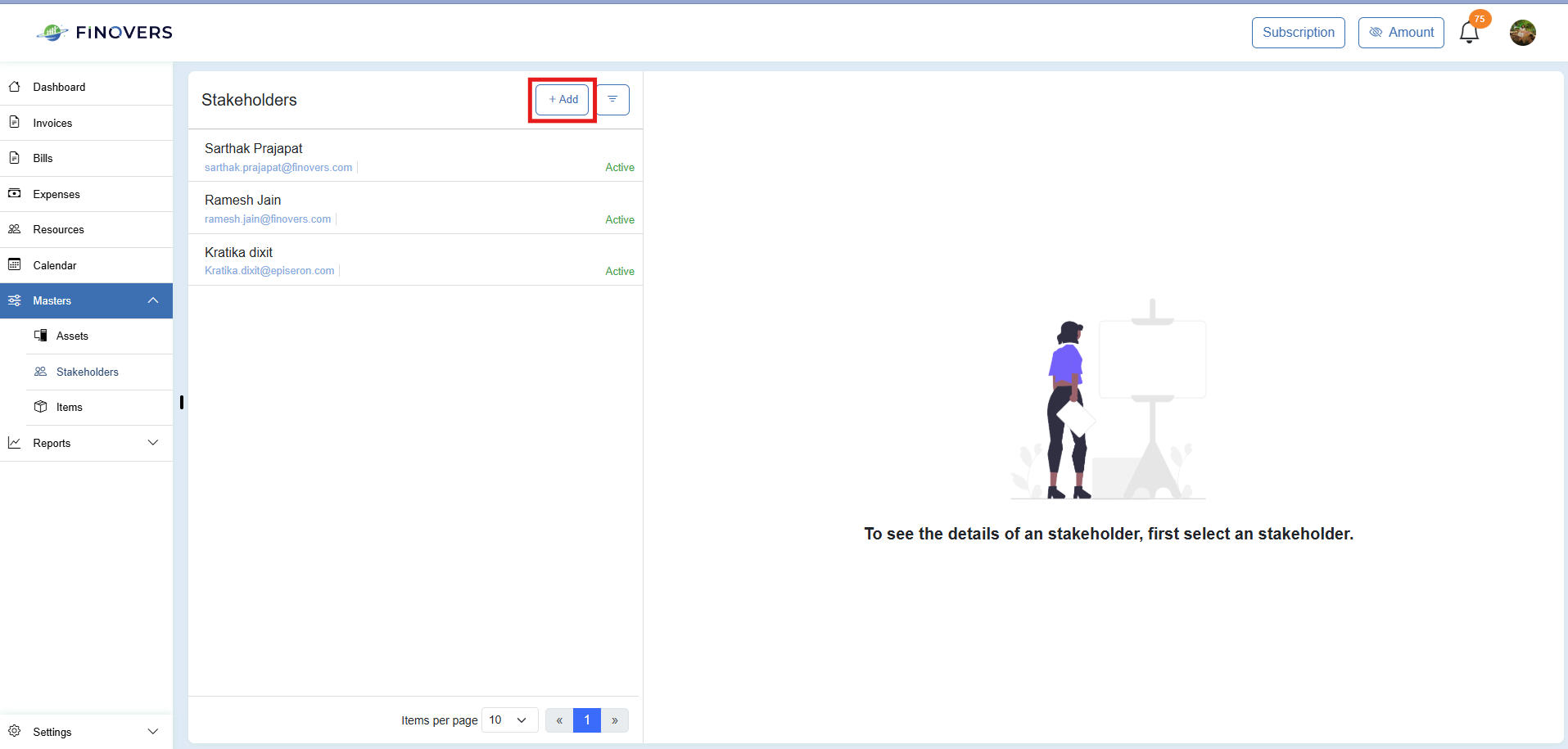Click the Resources people icon
The image size is (1568, 749).
click(x=14, y=229)
